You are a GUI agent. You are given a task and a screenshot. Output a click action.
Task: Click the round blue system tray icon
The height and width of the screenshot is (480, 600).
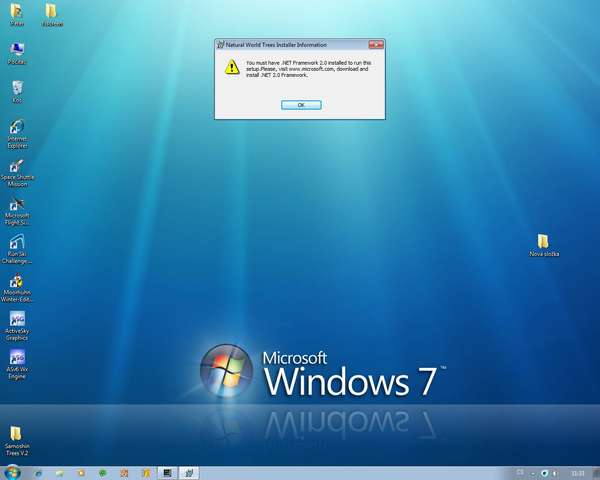coord(545,473)
